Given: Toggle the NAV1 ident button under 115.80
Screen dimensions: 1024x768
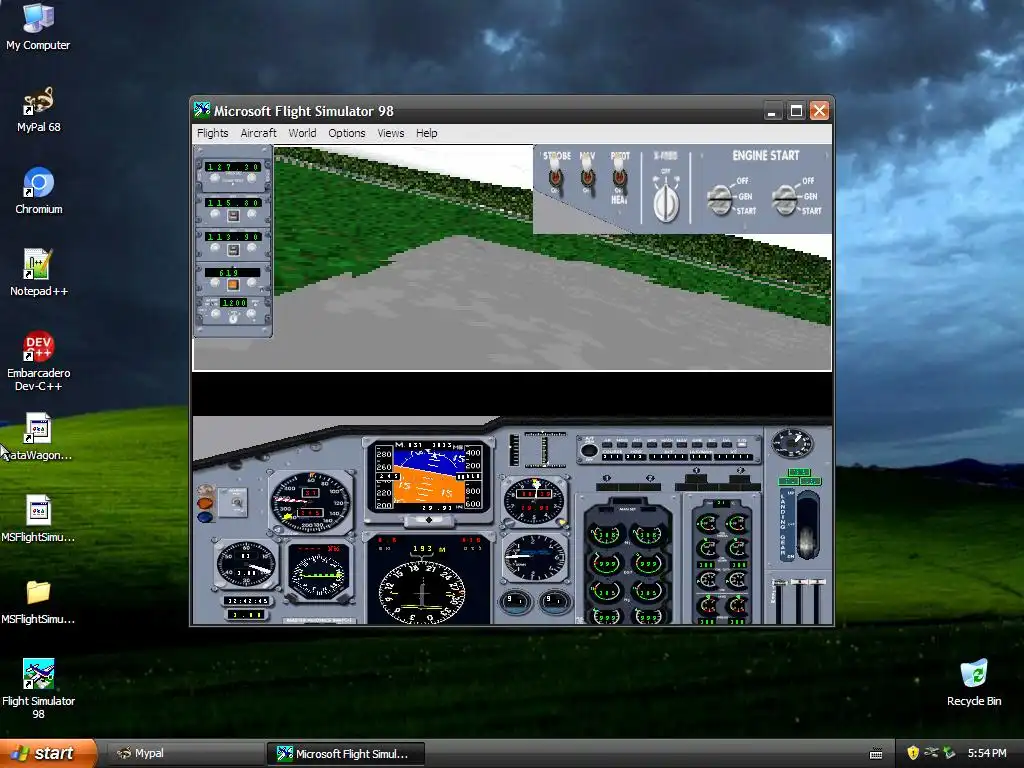Looking at the screenshot, I should pyautogui.click(x=233, y=216).
